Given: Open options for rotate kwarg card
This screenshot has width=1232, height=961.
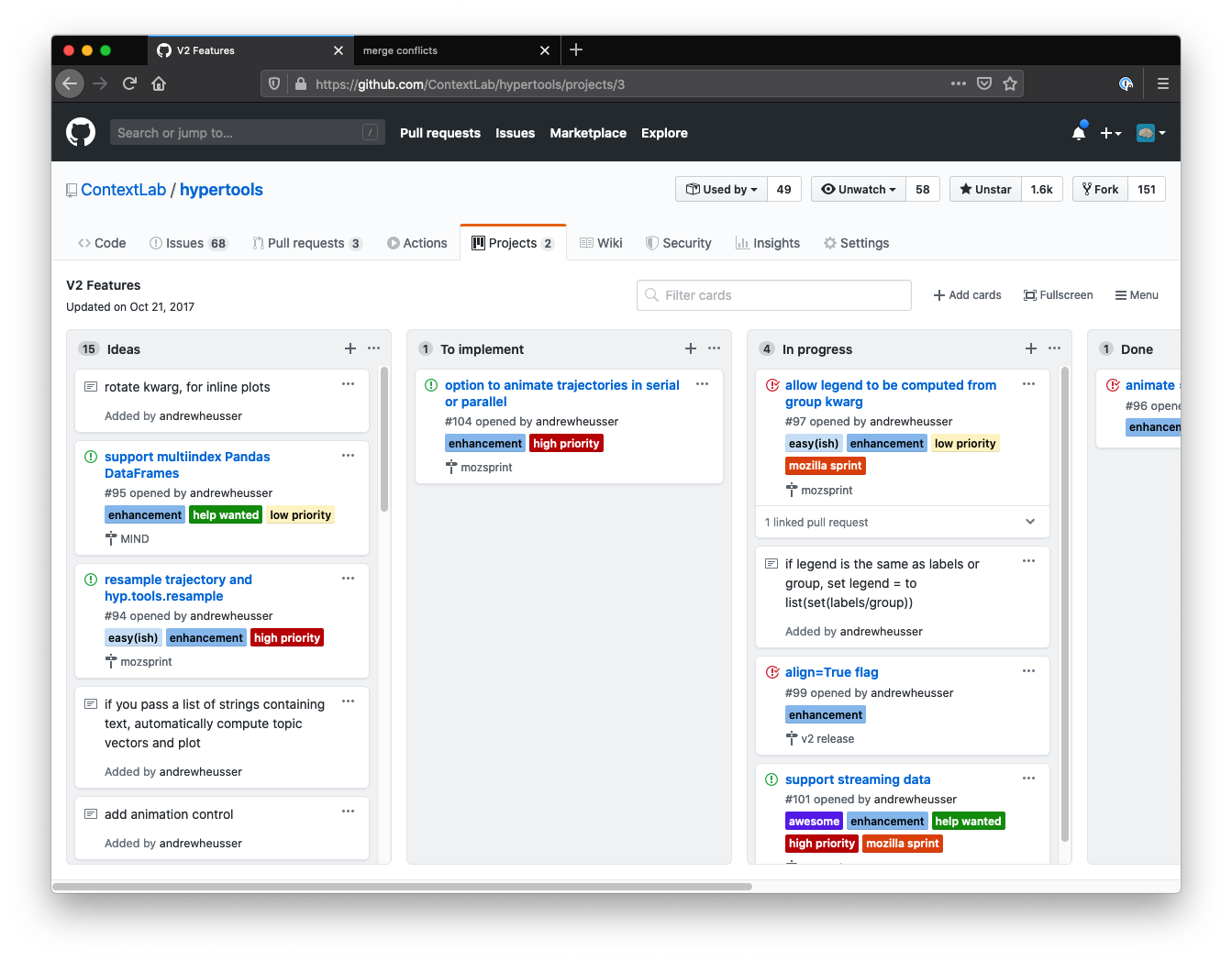Looking at the screenshot, I should [x=349, y=384].
